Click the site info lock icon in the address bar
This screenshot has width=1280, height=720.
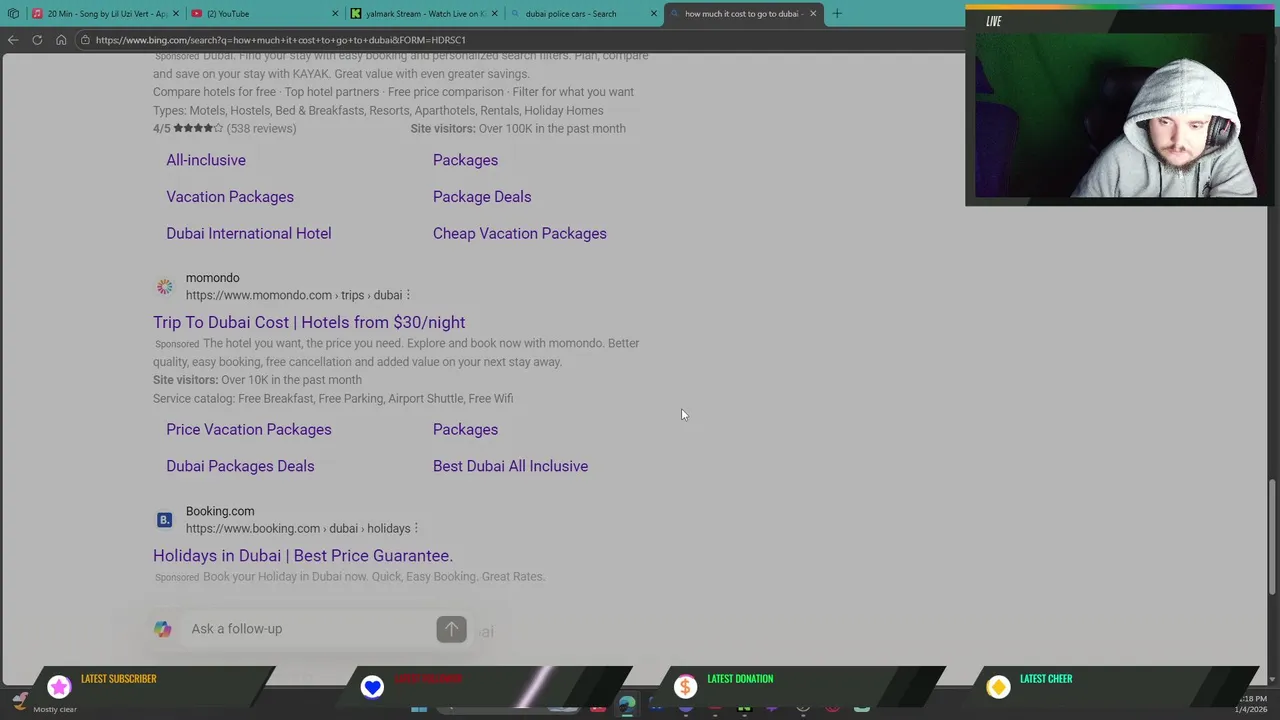point(86,40)
